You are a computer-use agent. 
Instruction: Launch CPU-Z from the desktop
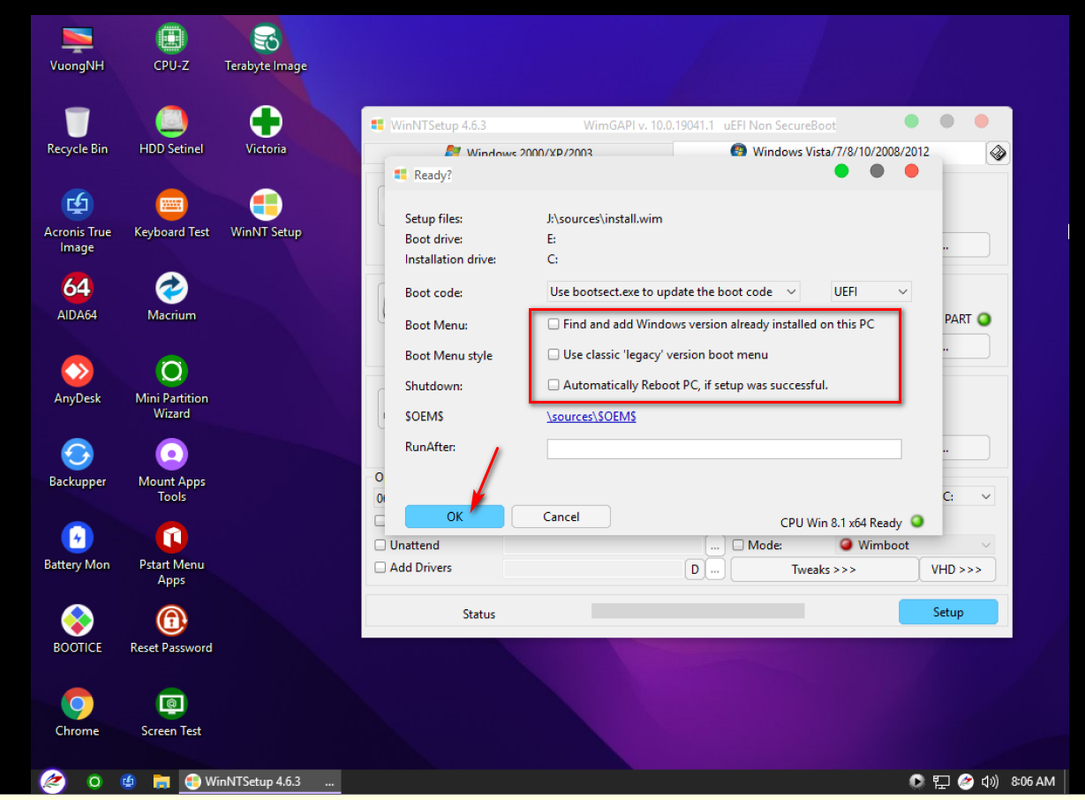tap(171, 48)
